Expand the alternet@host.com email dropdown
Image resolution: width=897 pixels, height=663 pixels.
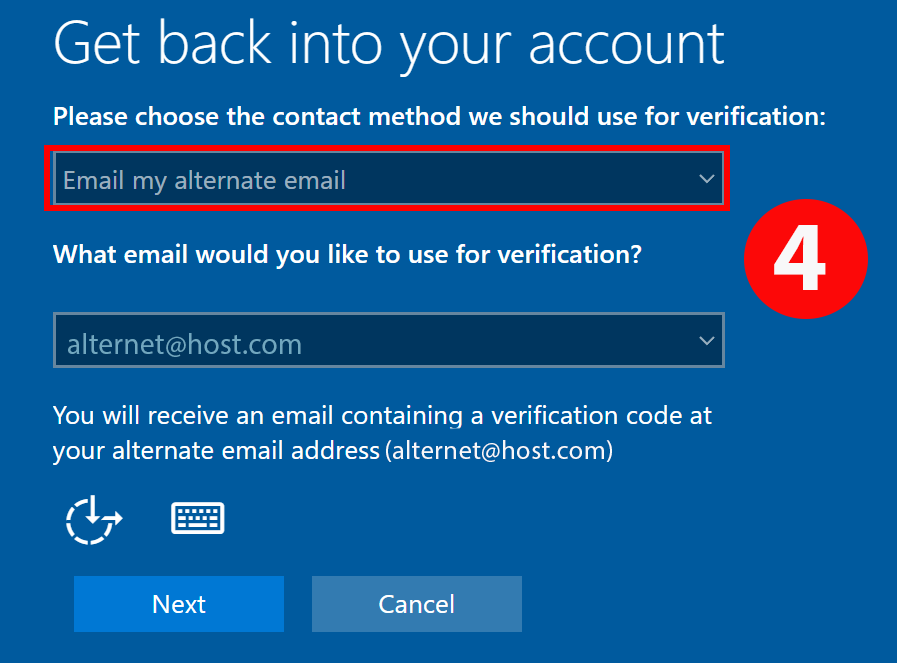[x=388, y=340]
